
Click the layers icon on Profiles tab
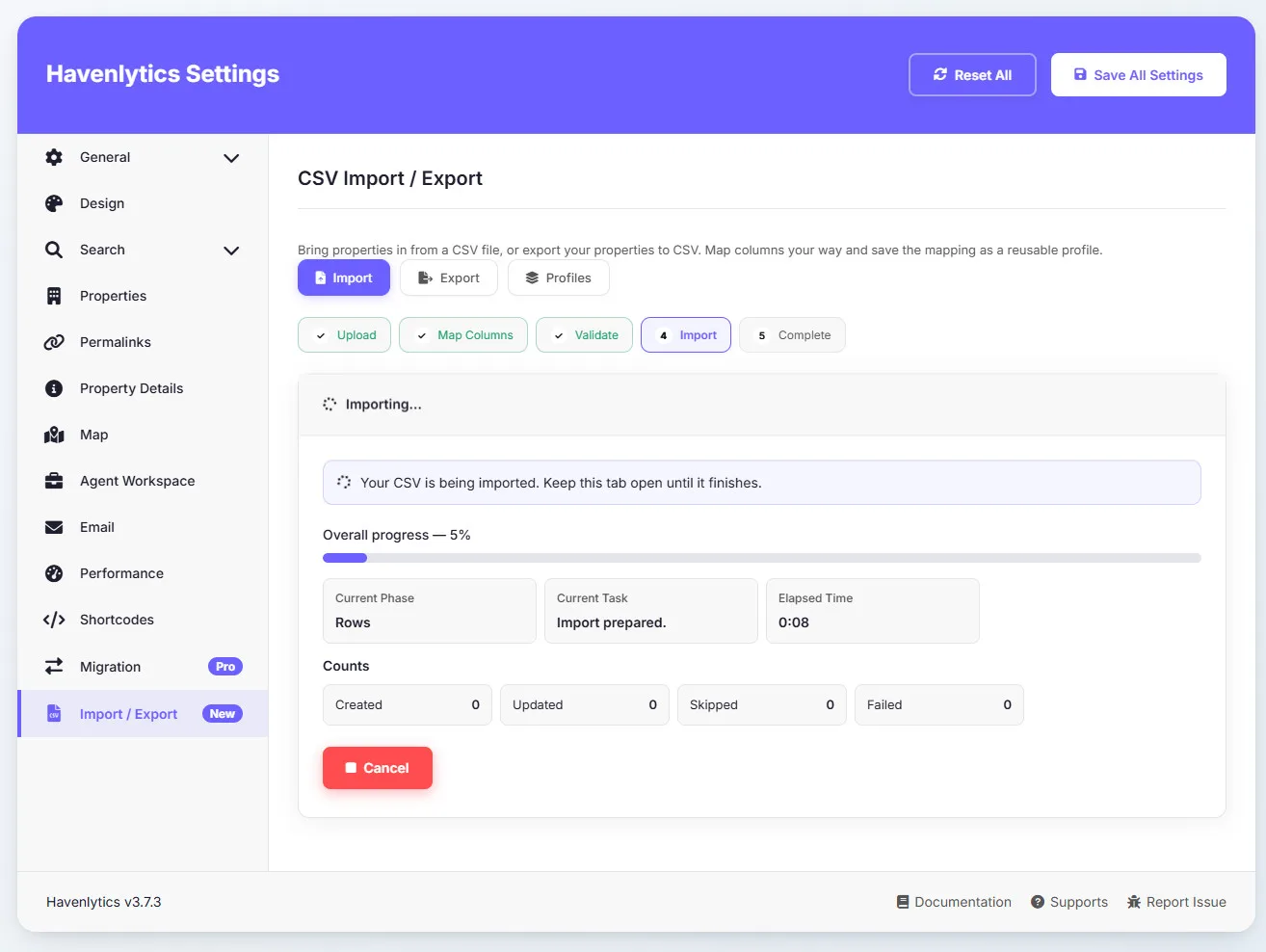(532, 278)
